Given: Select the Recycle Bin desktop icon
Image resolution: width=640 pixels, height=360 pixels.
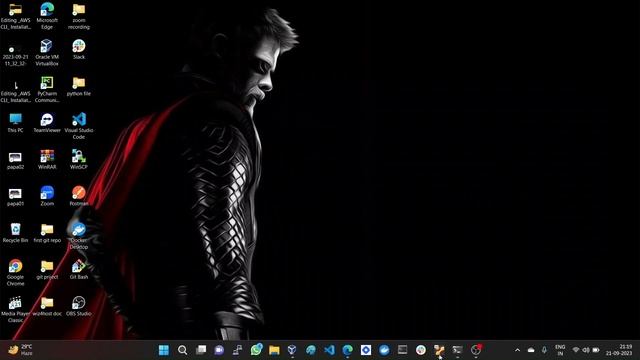Looking at the screenshot, I should click(16, 233).
